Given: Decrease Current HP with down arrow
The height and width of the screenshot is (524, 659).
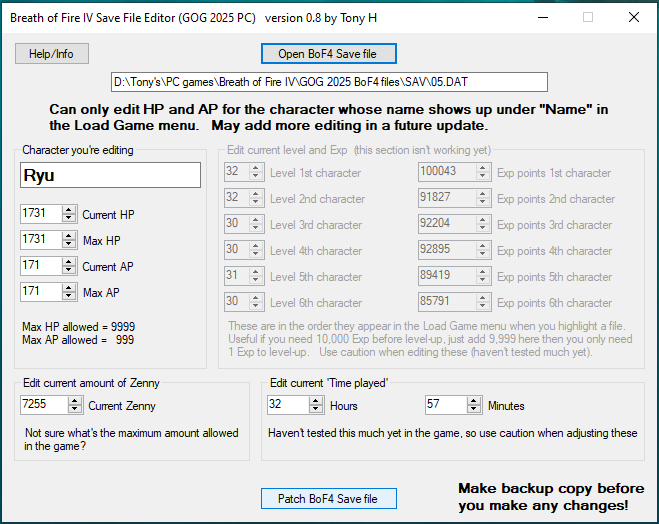Looking at the screenshot, I should (69, 218).
